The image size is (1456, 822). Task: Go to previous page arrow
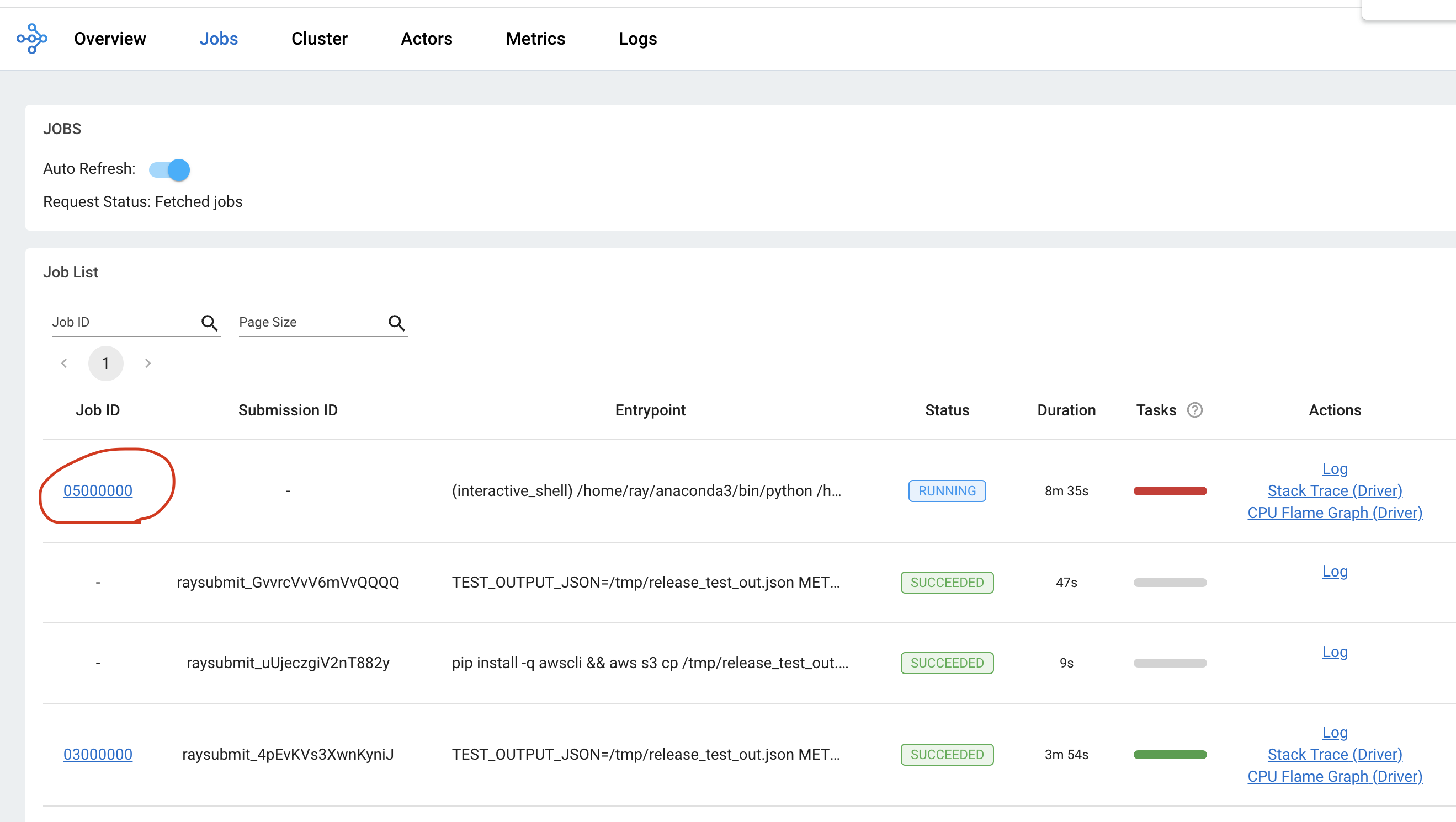point(65,363)
